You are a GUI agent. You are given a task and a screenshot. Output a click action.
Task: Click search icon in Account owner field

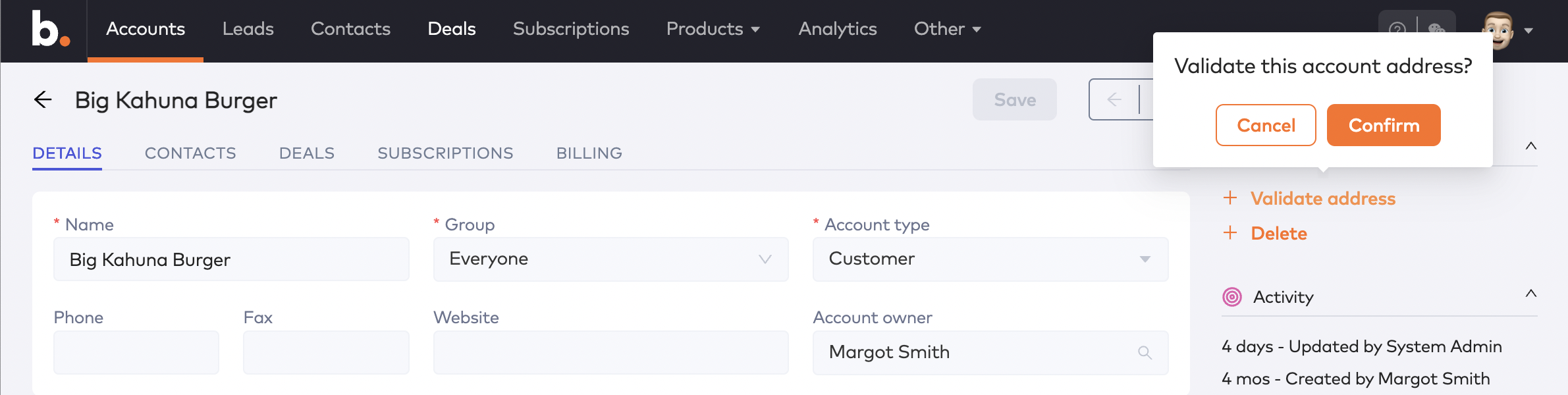1145,353
